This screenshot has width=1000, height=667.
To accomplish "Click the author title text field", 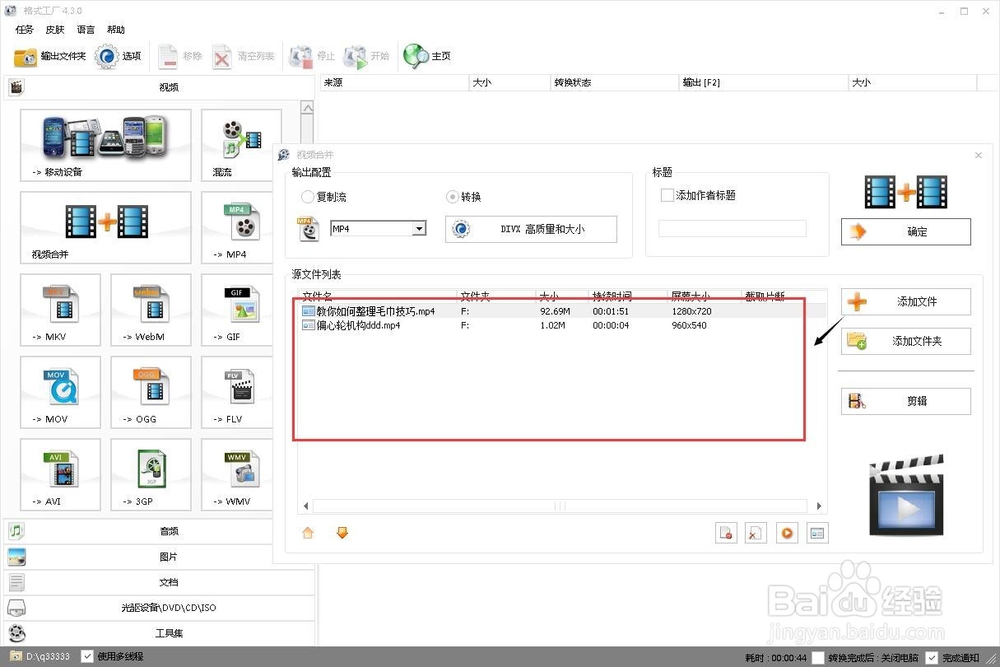I will [732, 228].
